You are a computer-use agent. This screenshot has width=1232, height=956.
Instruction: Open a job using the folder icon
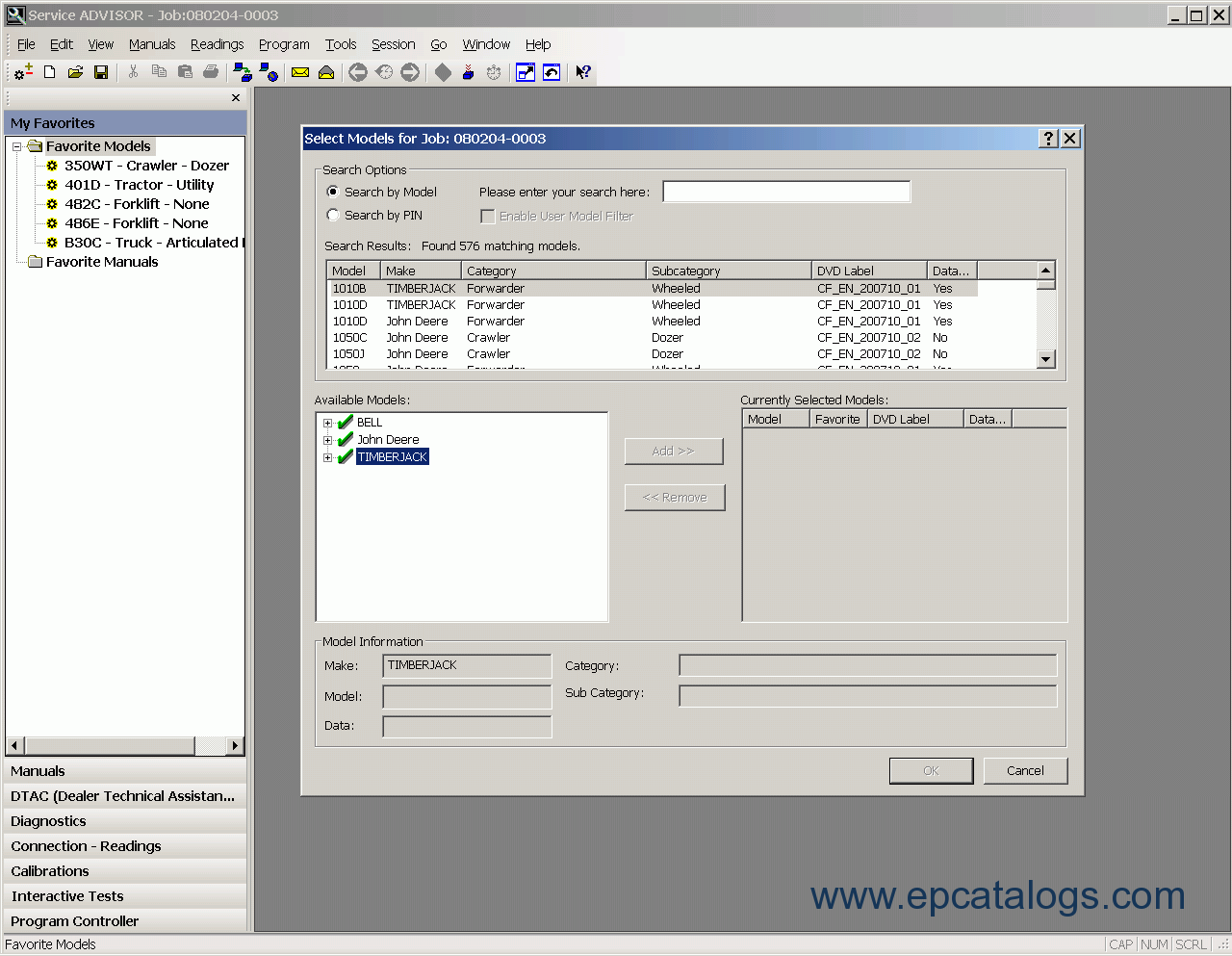75,72
